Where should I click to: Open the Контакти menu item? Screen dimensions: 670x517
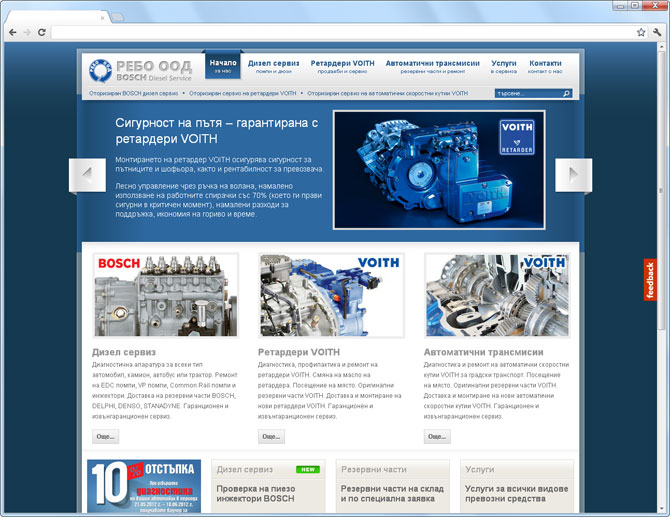click(x=545, y=66)
